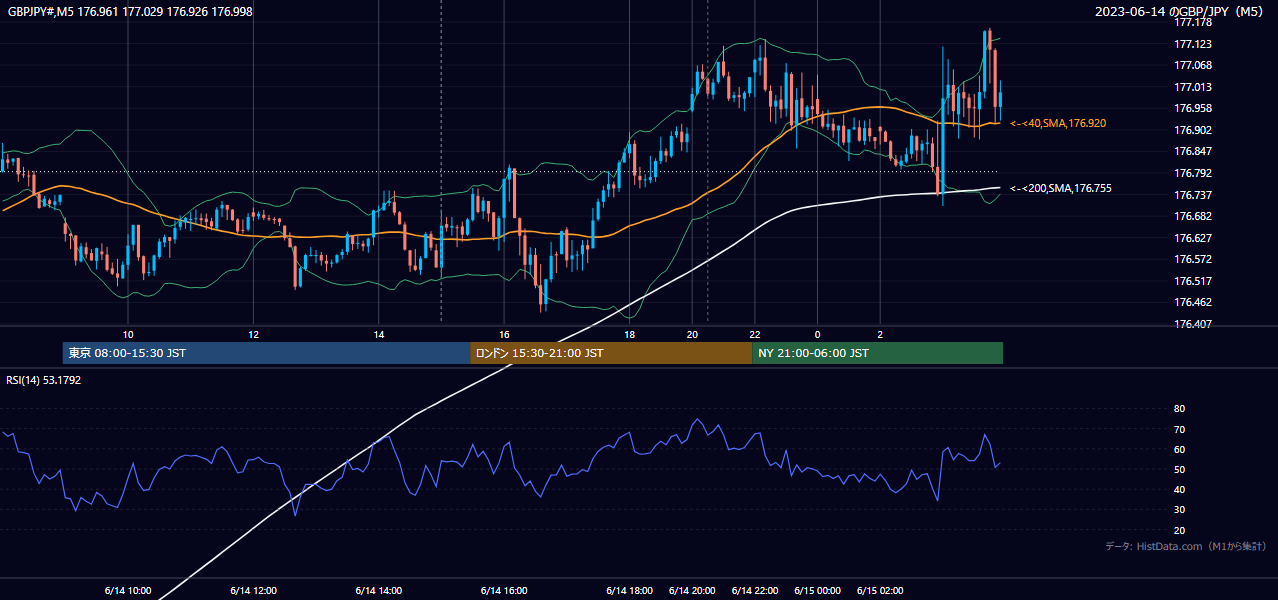Click price axis value 176.792

pyautogui.click(x=1193, y=173)
